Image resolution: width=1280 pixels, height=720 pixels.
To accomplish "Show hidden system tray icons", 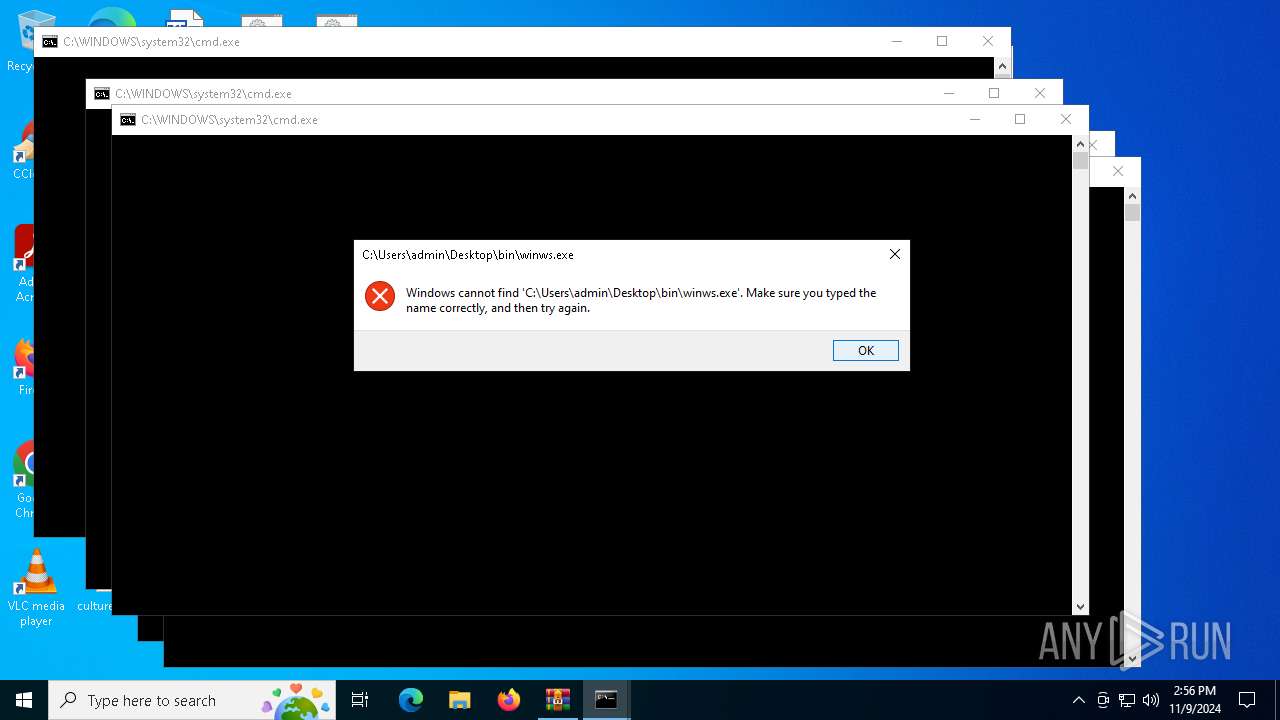I will pyautogui.click(x=1078, y=700).
